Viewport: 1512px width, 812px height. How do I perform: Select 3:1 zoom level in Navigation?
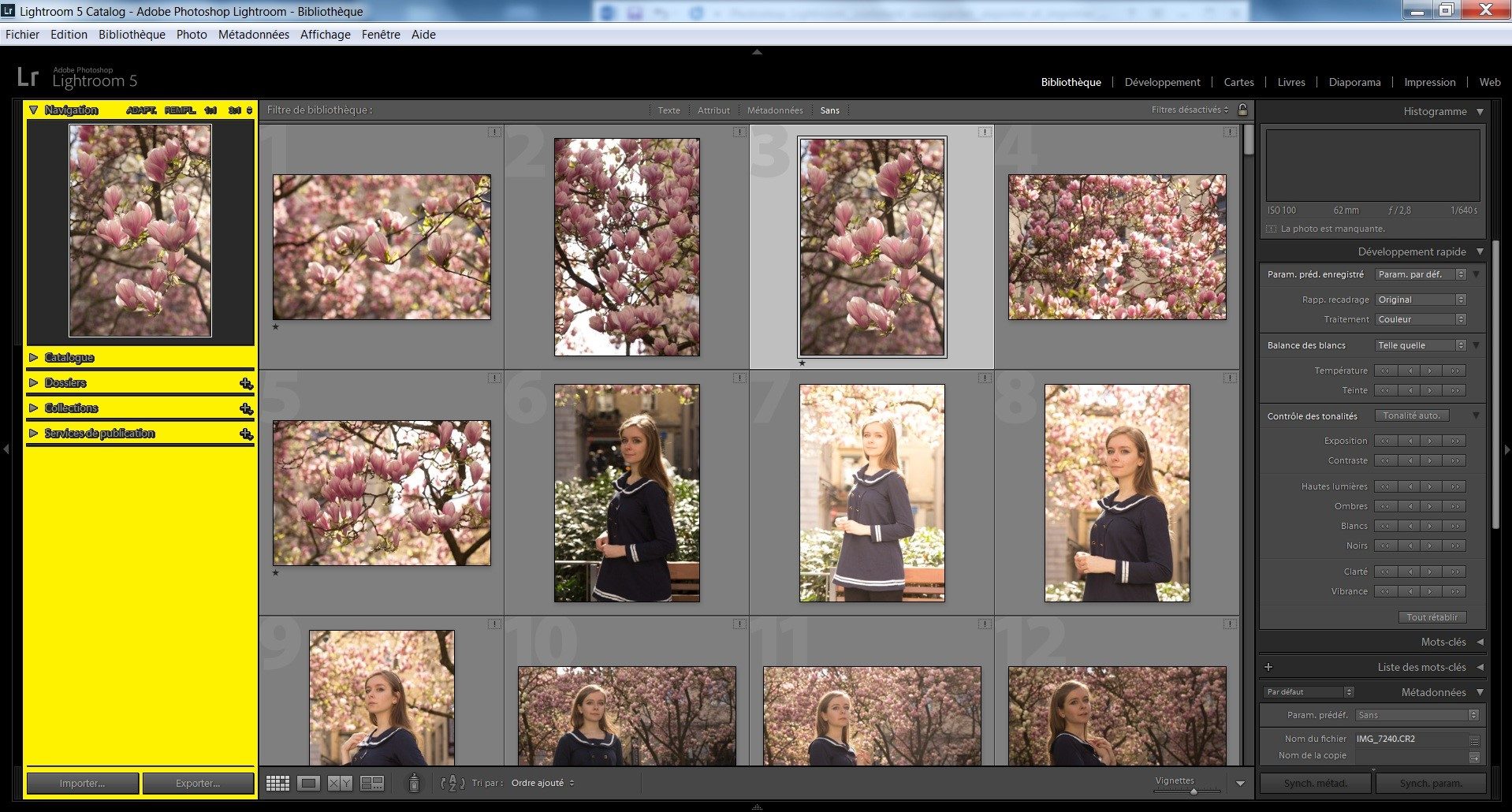(235, 110)
